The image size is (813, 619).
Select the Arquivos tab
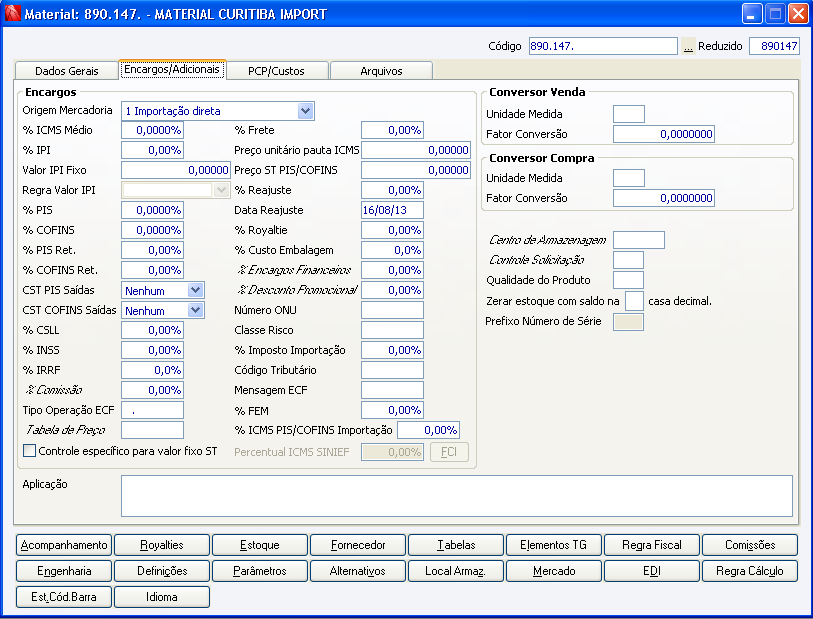380,71
